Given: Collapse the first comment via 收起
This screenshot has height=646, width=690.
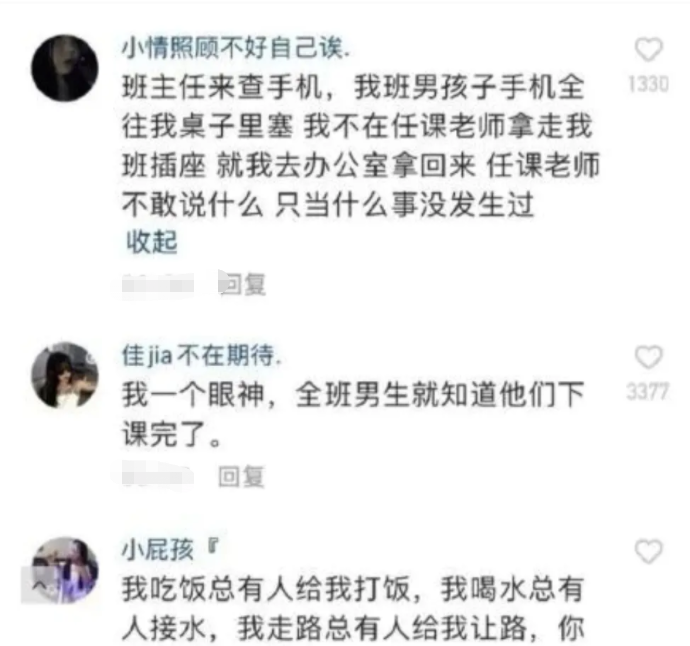Looking at the screenshot, I should [152, 242].
